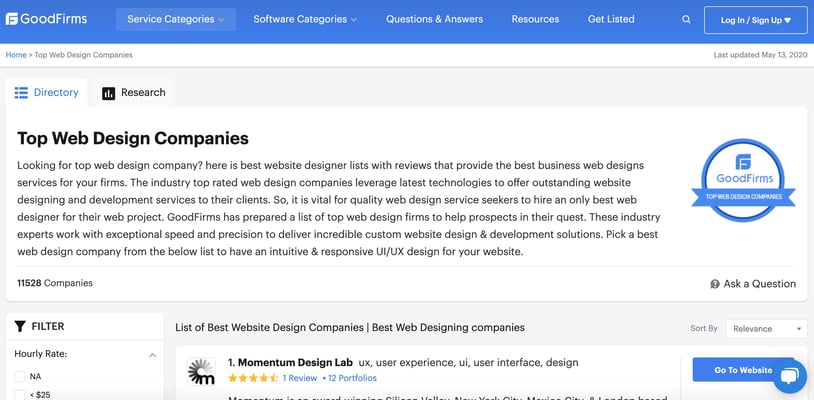814x400 pixels.
Task: Click the Ask a Question help icon
Action: click(715, 284)
